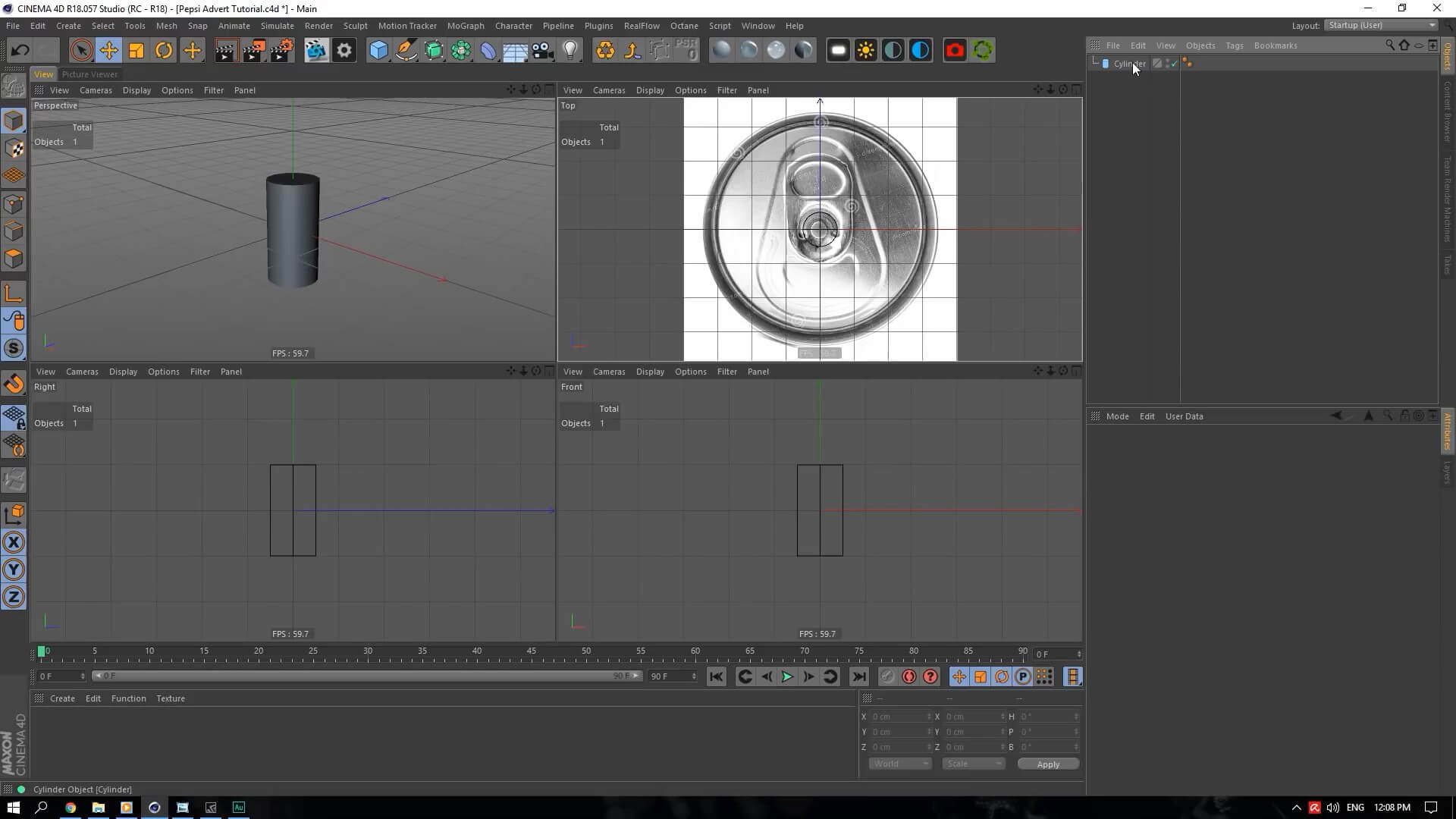The width and height of the screenshot is (1456, 819).
Task: Select the Cylinder object in Object Manager
Action: coord(1129,64)
